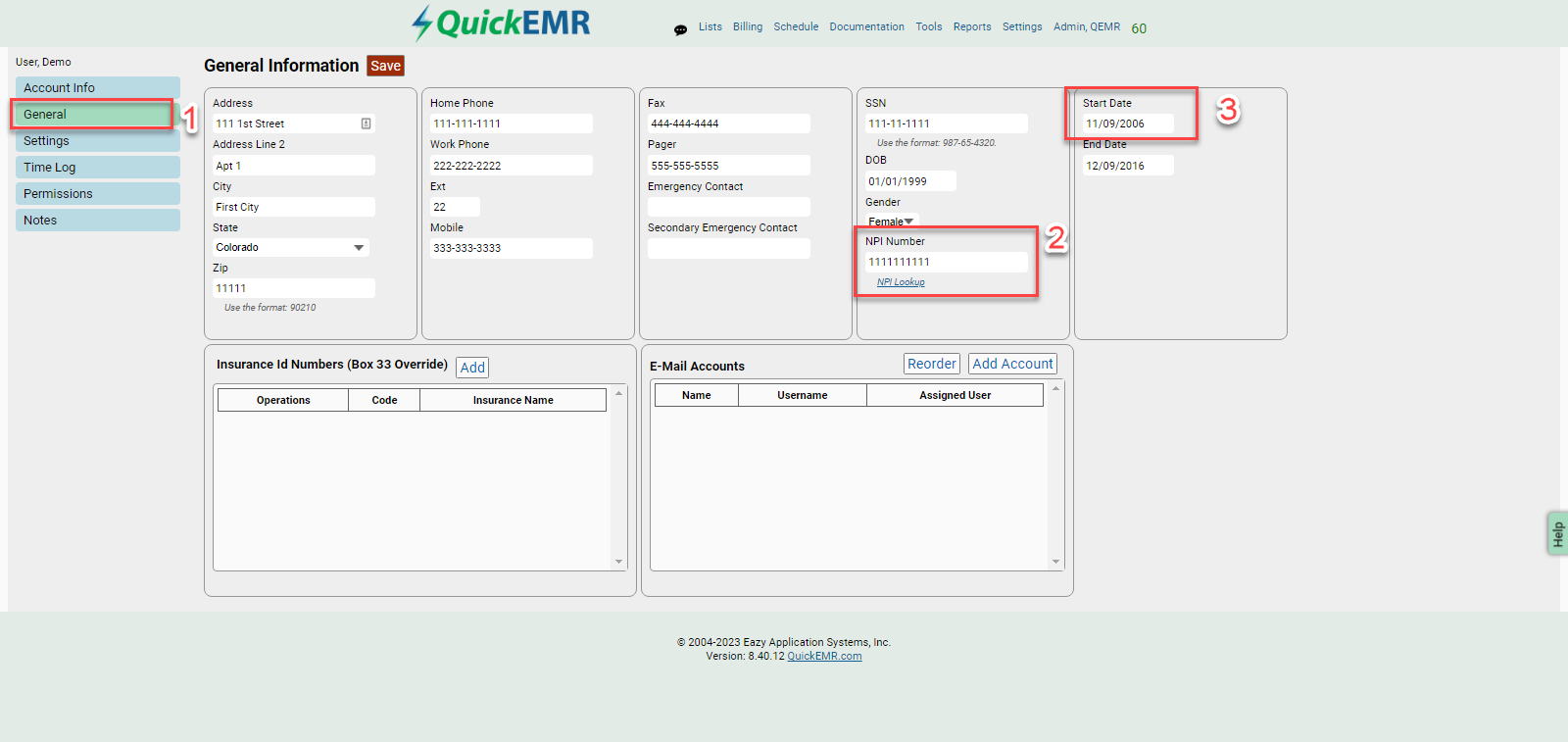Open the chat bubble messages icon
The image size is (1568, 742).
pyautogui.click(x=680, y=29)
